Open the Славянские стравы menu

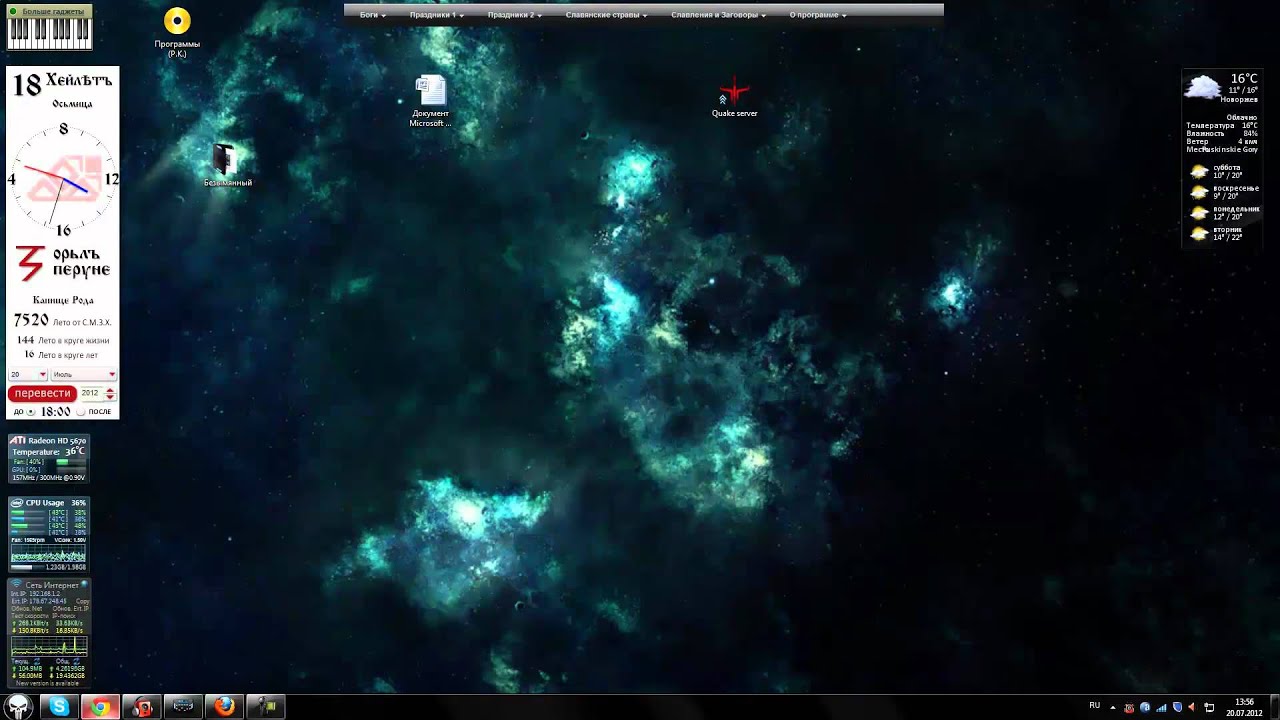606,15
